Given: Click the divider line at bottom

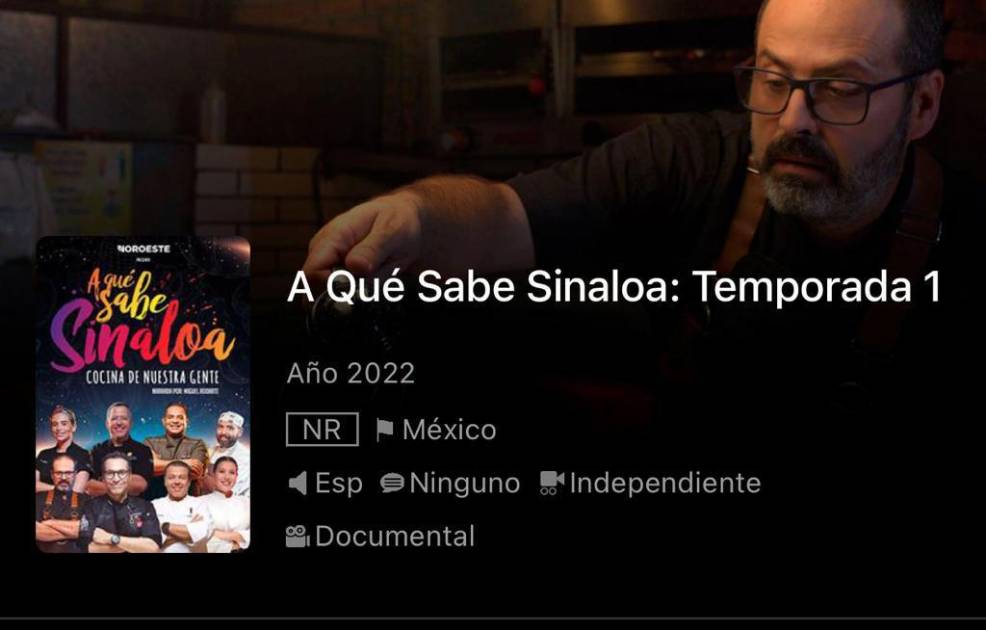Looking at the screenshot, I should (x=493, y=618).
